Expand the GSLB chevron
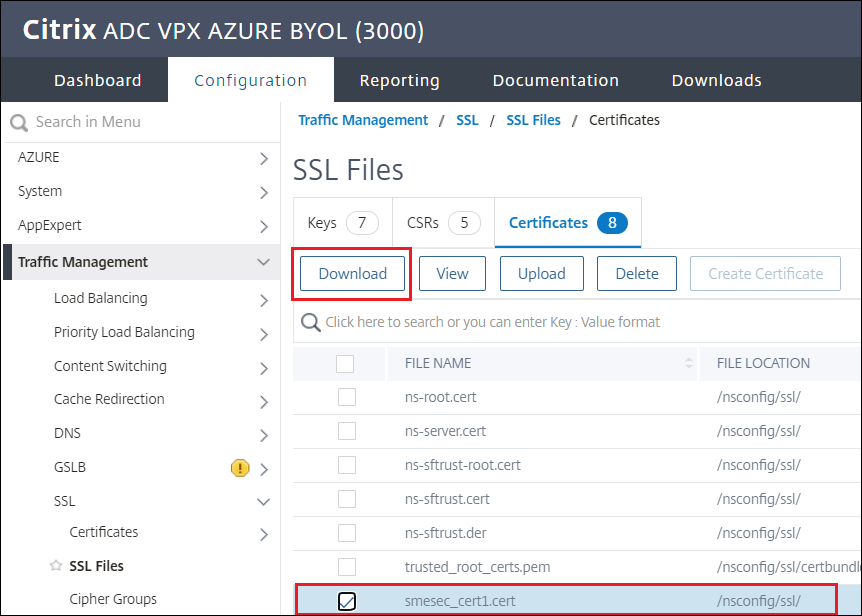Image resolution: width=862 pixels, height=616 pixels. [264, 469]
